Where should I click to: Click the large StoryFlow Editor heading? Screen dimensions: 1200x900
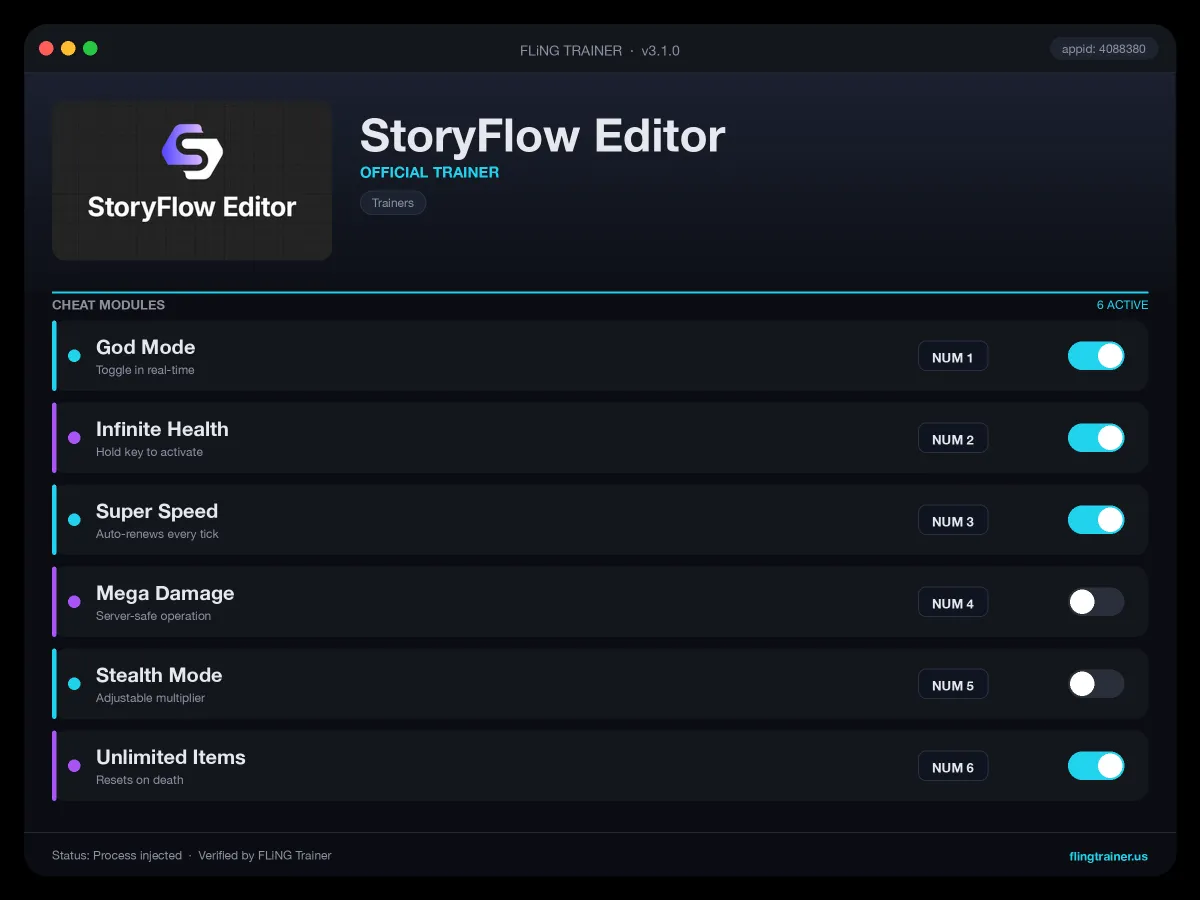click(x=542, y=135)
